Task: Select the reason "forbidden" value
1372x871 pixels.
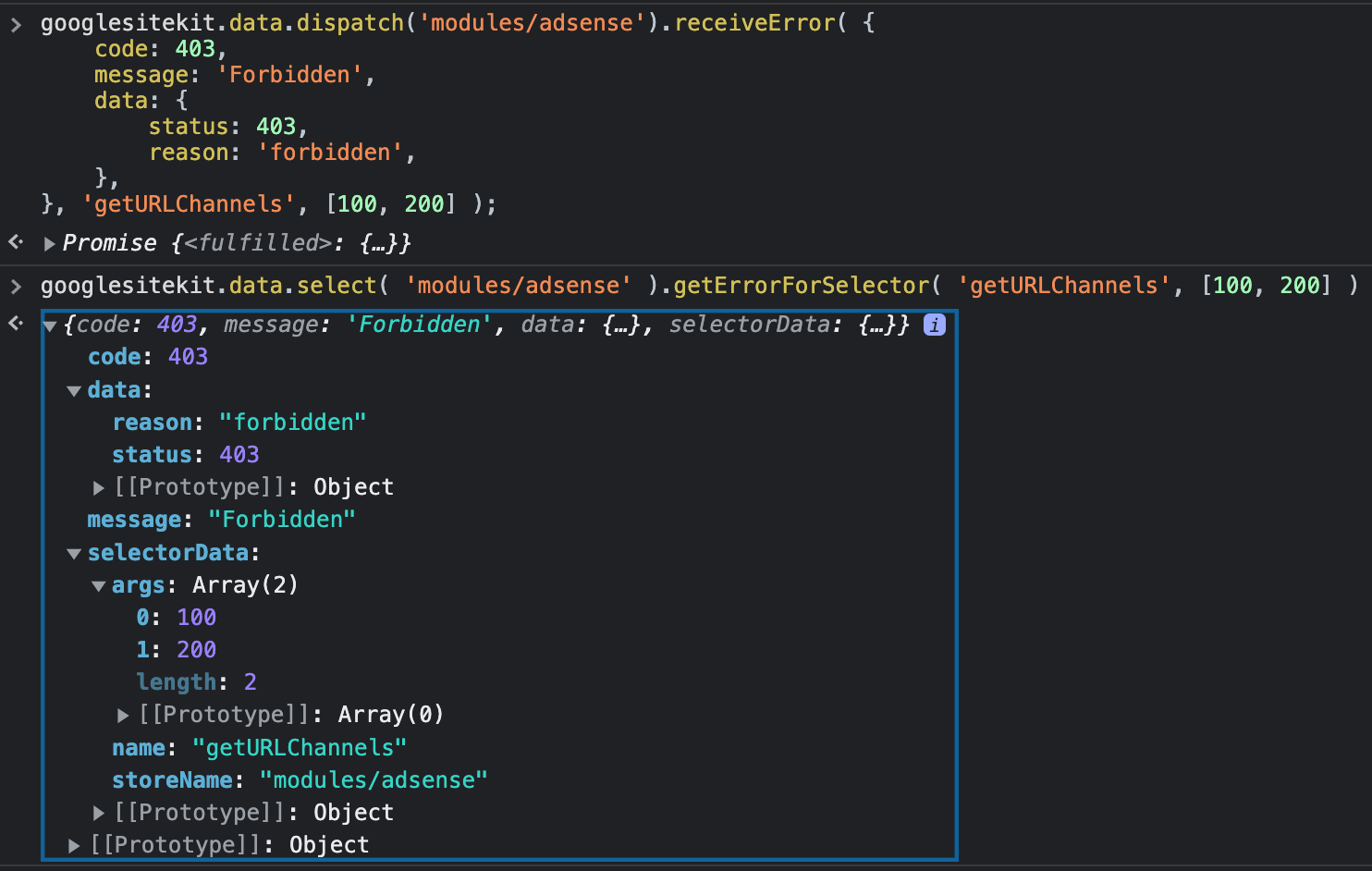Action: point(292,423)
